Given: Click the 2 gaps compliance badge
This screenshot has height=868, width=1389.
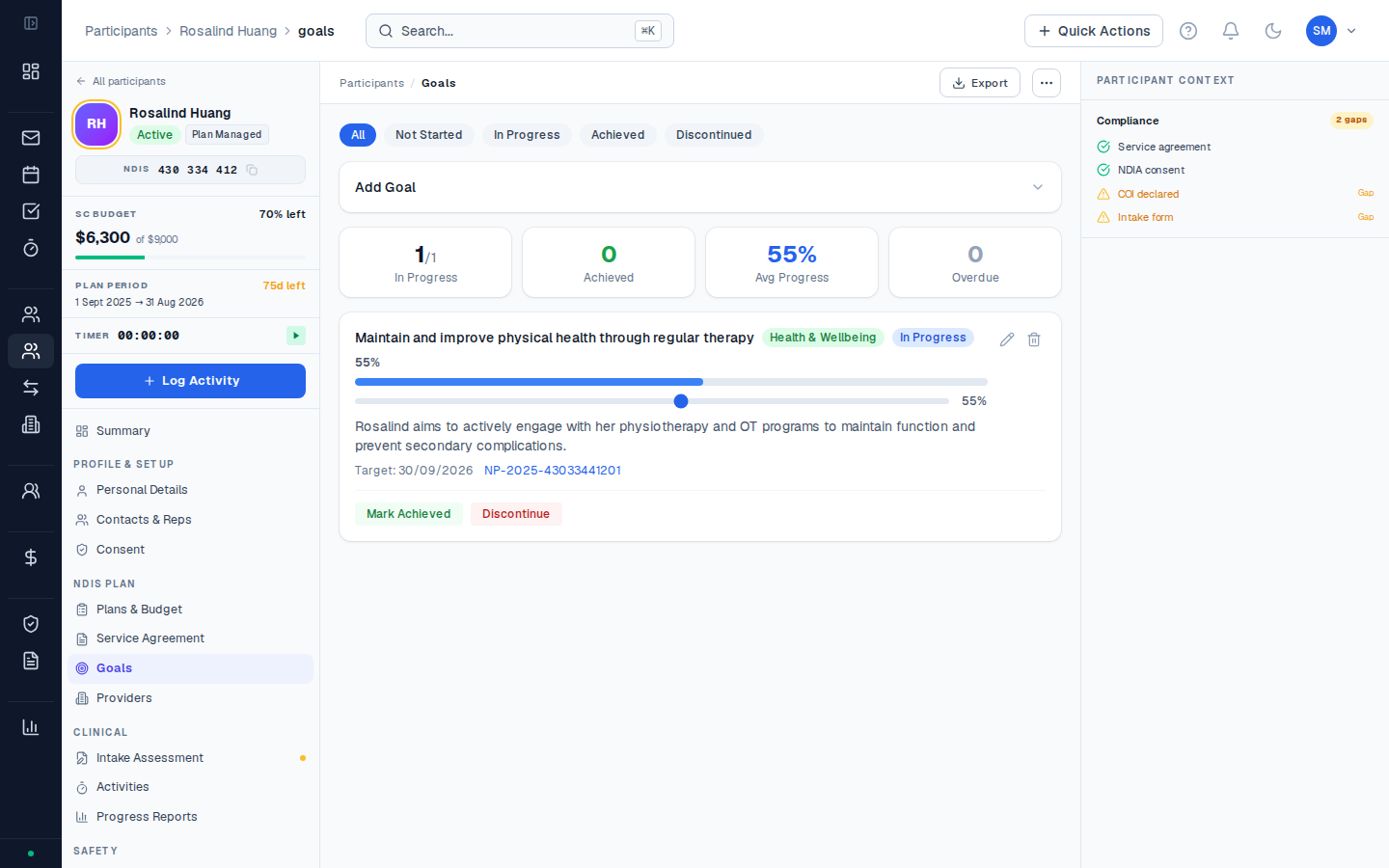Looking at the screenshot, I should click(1351, 120).
